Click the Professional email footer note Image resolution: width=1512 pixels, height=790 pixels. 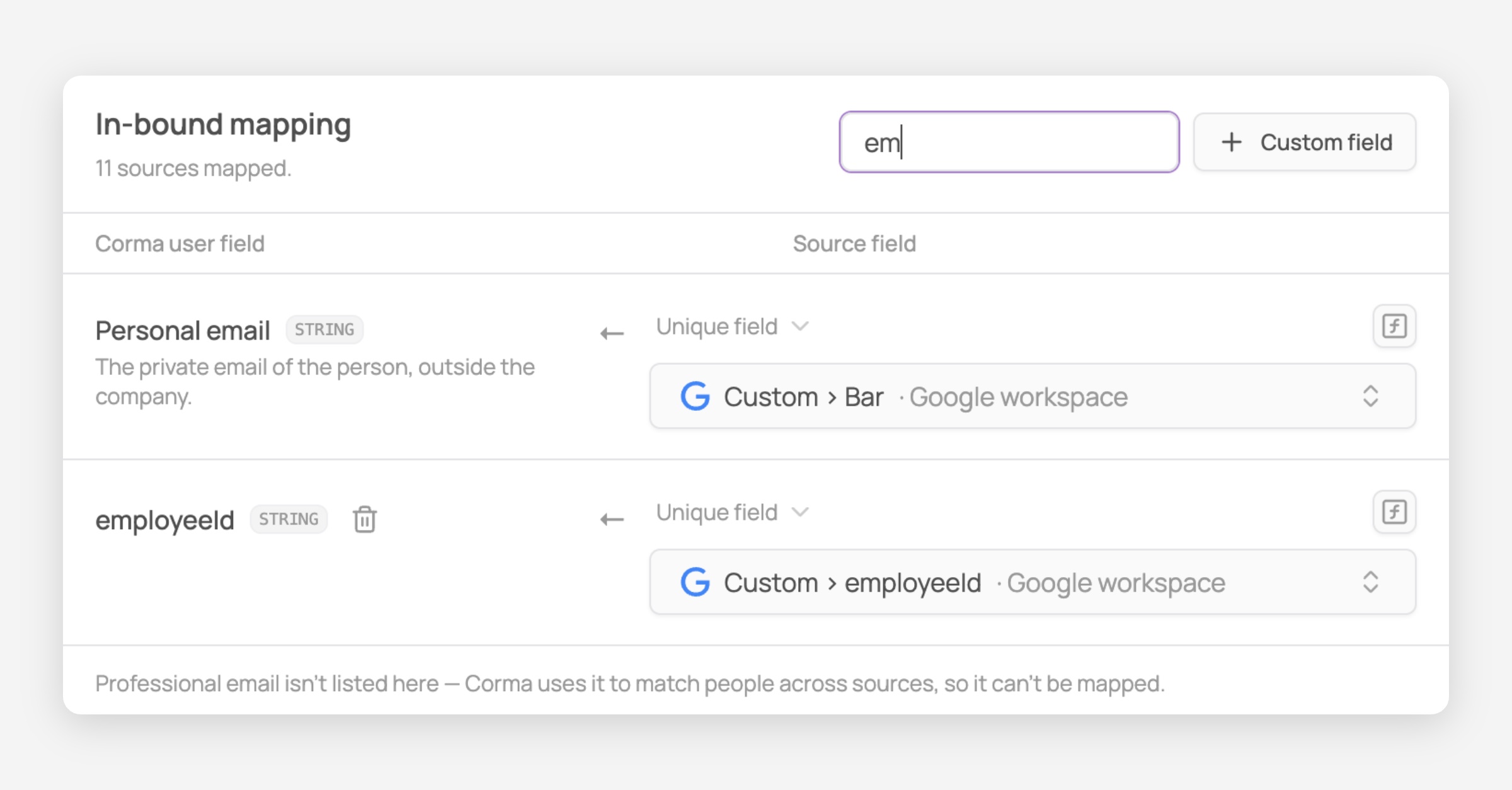tap(630, 684)
